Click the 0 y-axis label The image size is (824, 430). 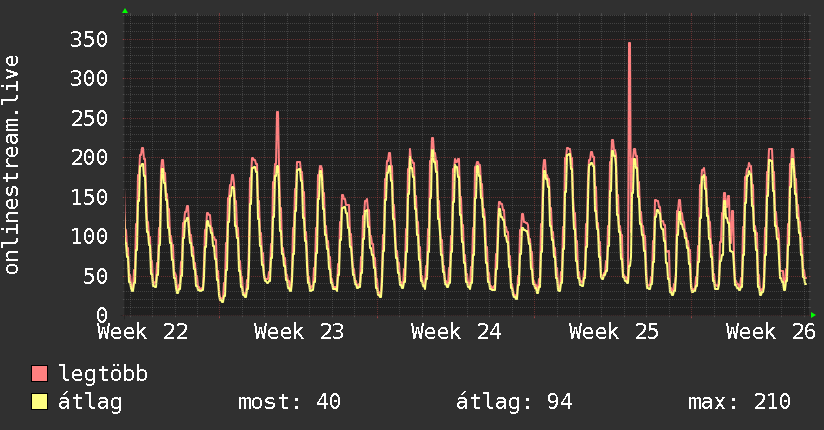click(102, 315)
